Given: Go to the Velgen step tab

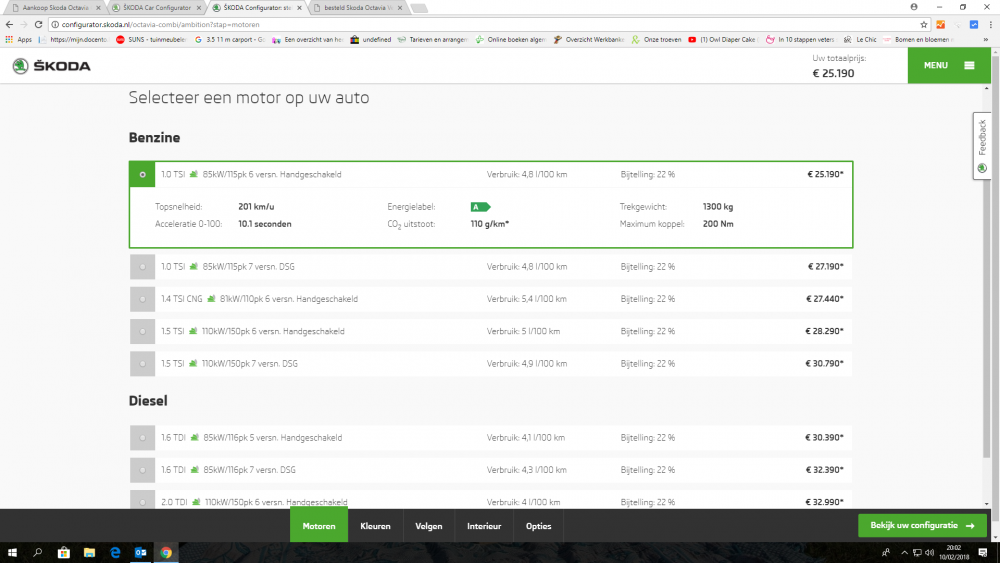Looking at the screenshot, I should tap(429, 526).
